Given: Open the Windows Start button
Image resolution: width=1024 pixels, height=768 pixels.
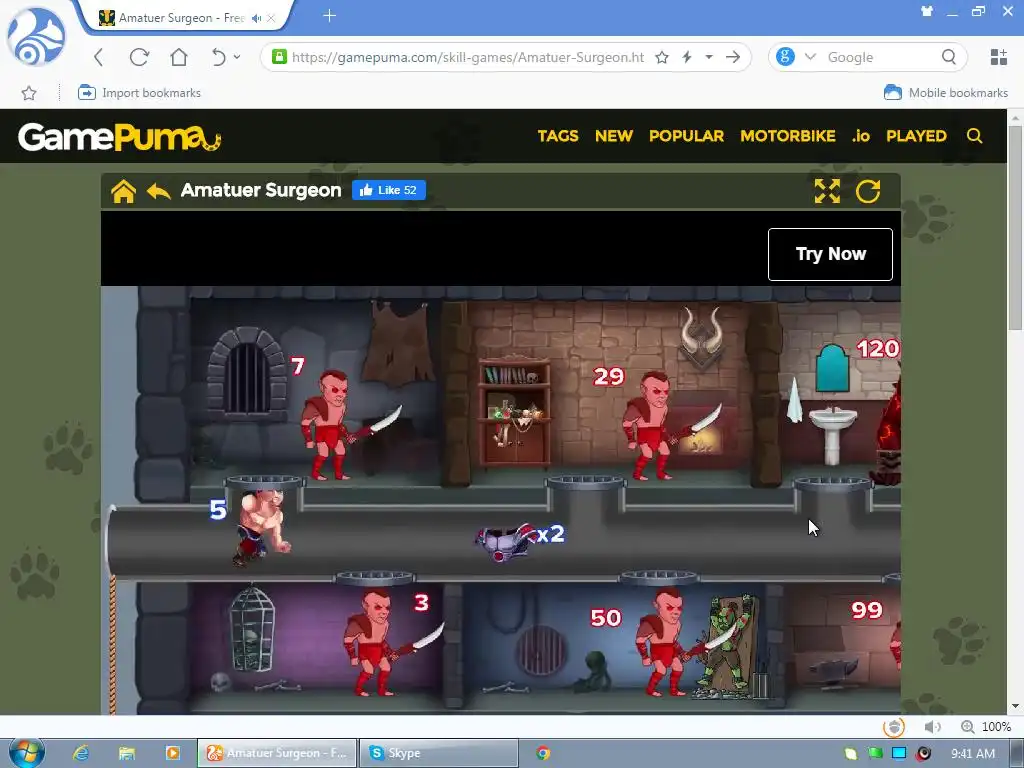Looking at the screenshot, I should 26,752.
